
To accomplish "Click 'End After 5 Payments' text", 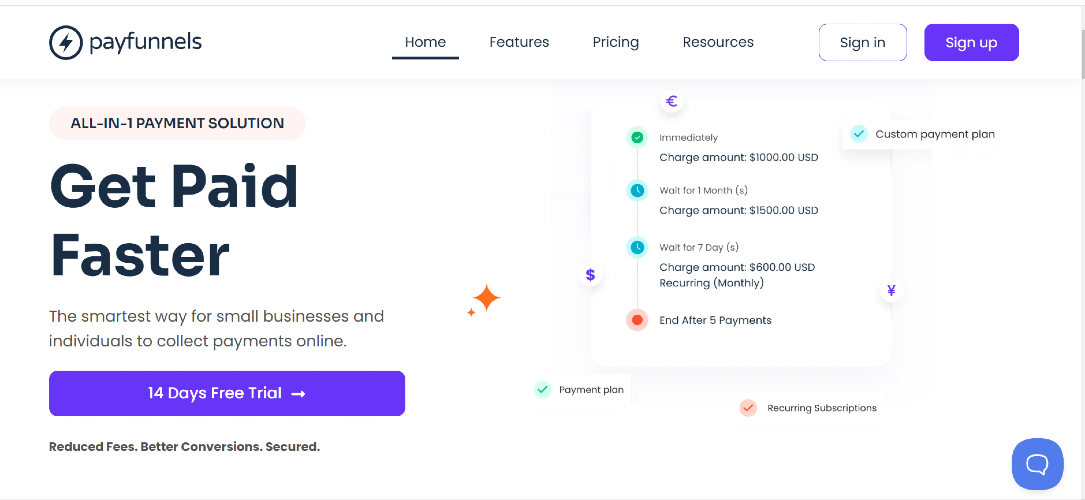I will pyautogui.click(x=715, y=320).
